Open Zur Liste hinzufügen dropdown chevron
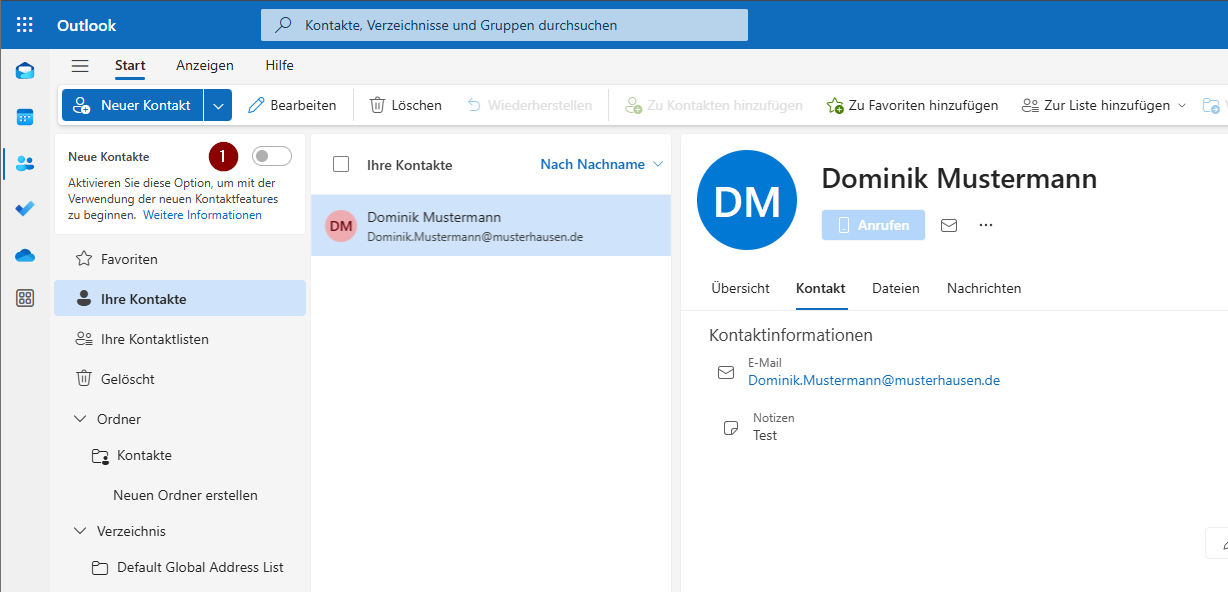The width and height of the screenshot is (1228, 592). 1182,105
